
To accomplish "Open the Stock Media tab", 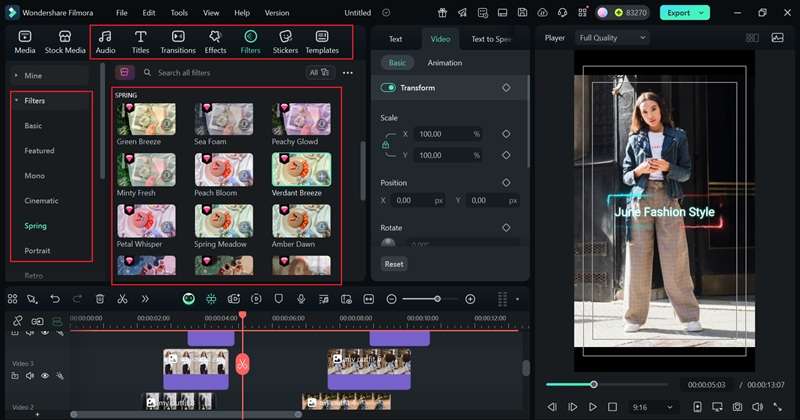I will [65, 42].
